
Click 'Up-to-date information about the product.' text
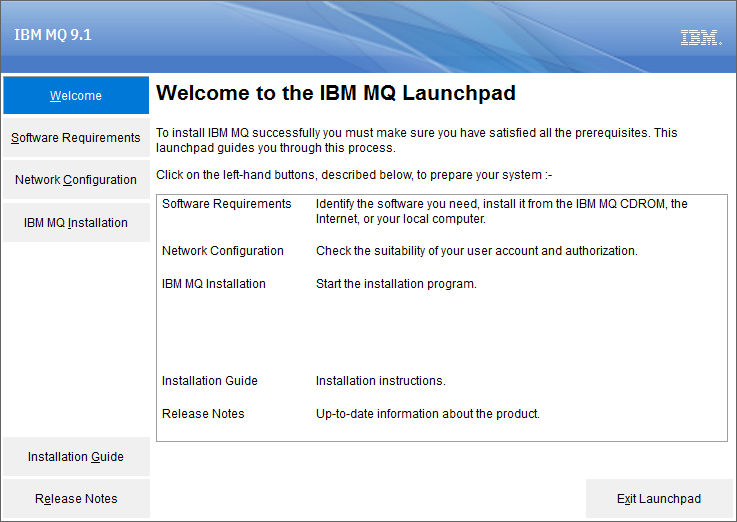click(x=428, y=413)
